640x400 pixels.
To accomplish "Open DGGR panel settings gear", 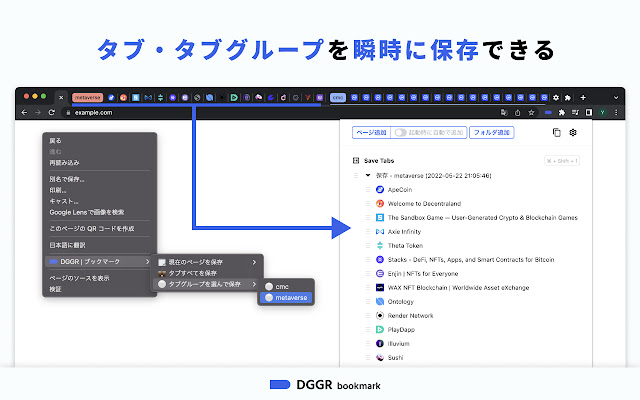I will [x=573, y=132].
